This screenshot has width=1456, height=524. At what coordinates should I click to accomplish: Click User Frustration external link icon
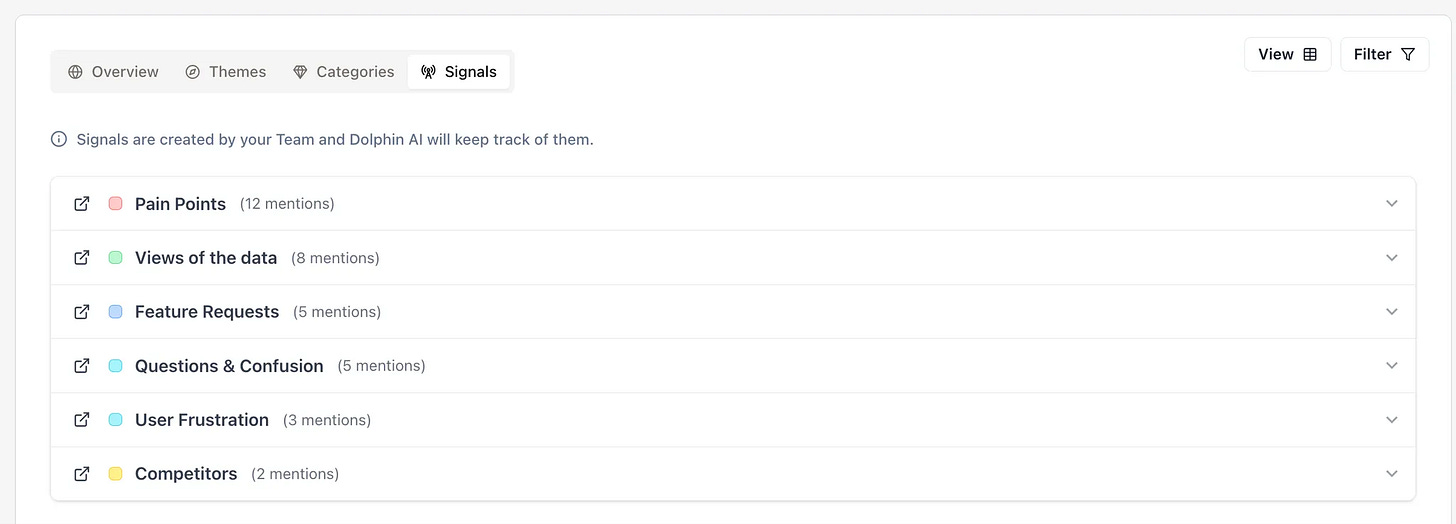(x=82, y=420)
